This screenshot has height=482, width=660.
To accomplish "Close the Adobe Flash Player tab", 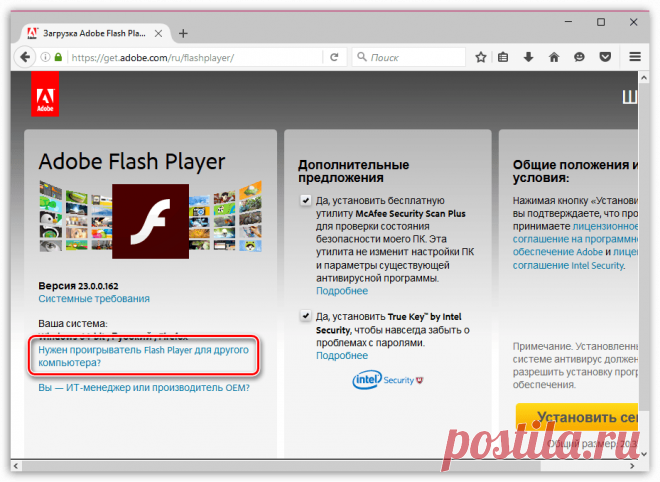I will point(158,33).
